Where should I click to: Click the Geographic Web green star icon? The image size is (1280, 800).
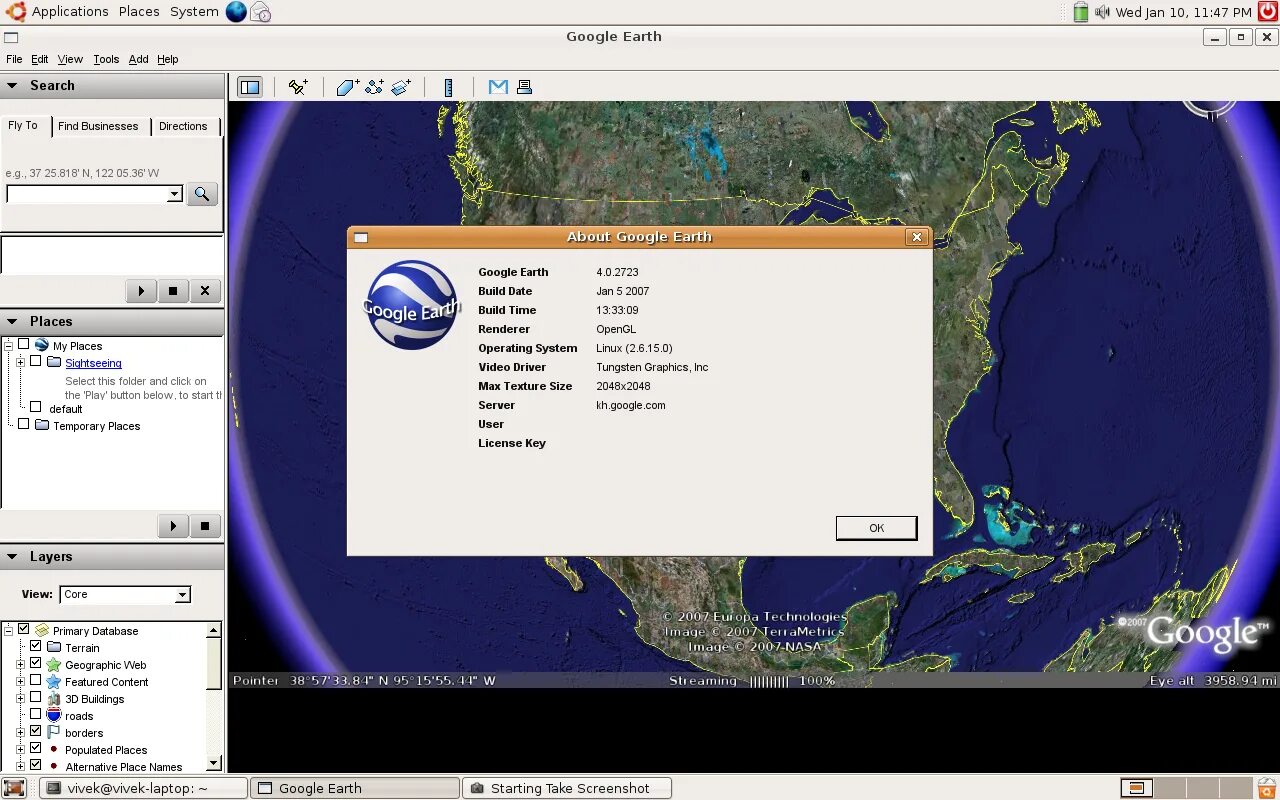[54, 664]
